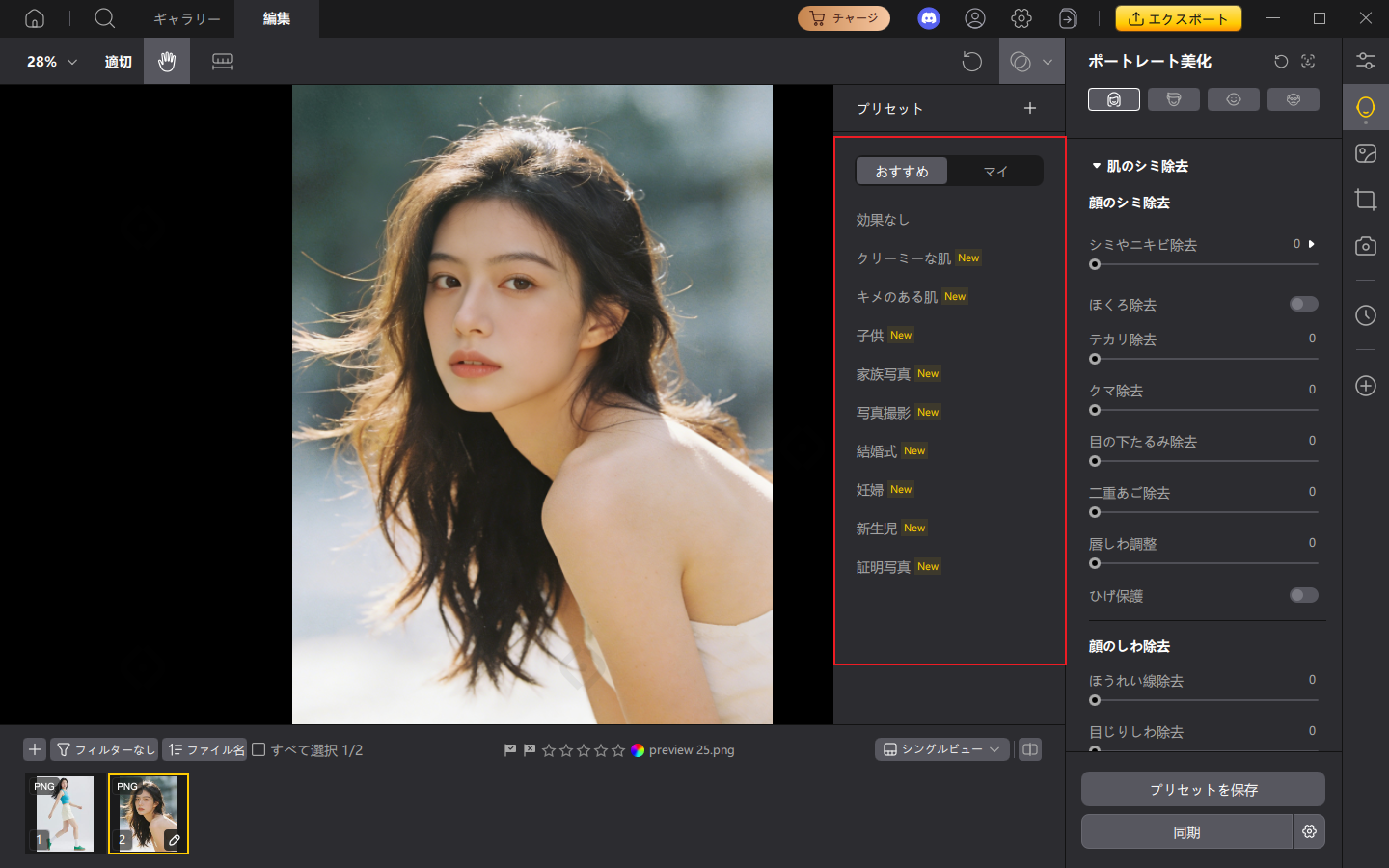This screenshot has height=868, width=1389.
Task: Switch to the マイ presets tab
Action: (x=995, y=171)
